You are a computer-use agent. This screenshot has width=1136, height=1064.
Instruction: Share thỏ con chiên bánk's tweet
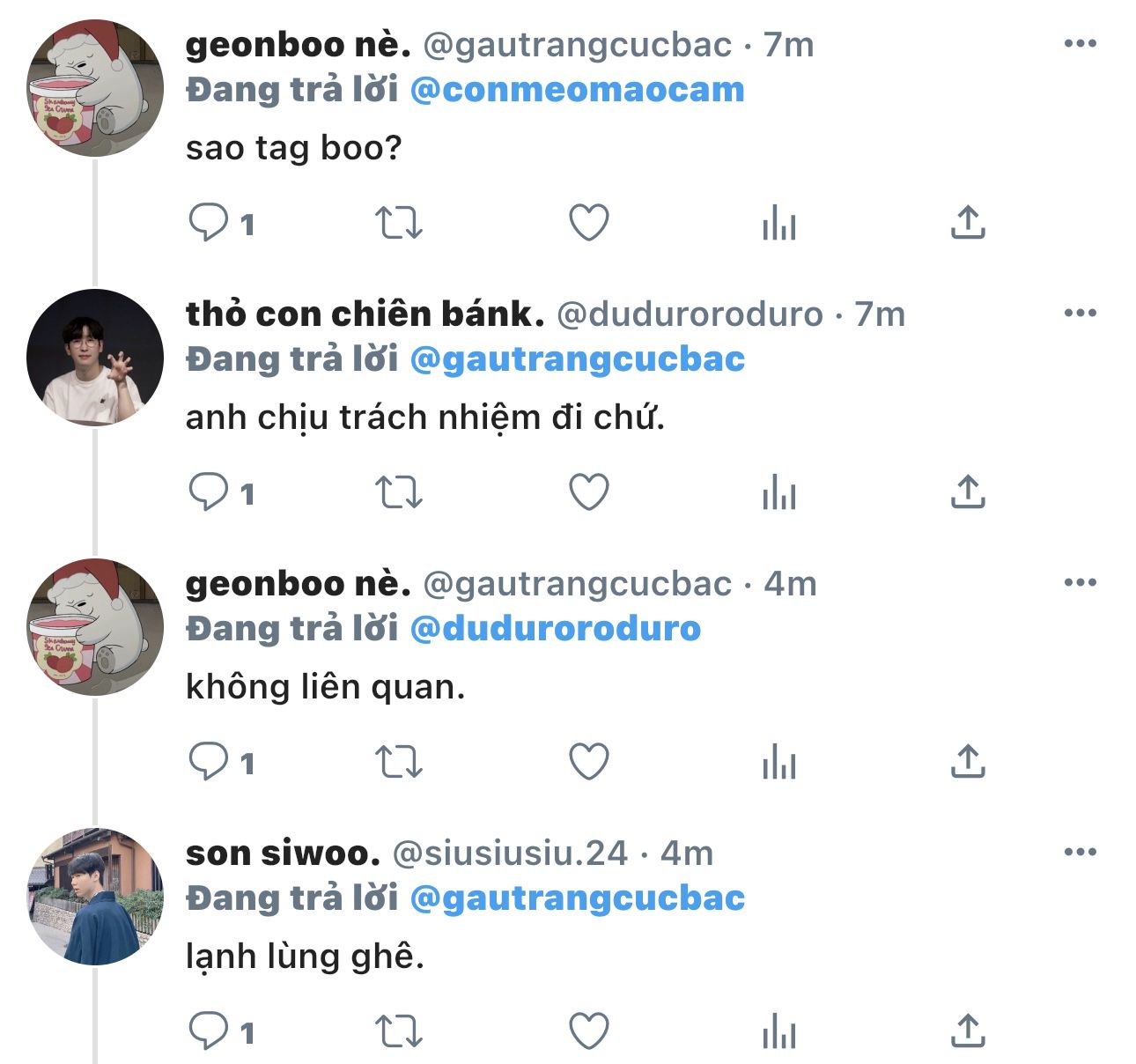(968, 492)
